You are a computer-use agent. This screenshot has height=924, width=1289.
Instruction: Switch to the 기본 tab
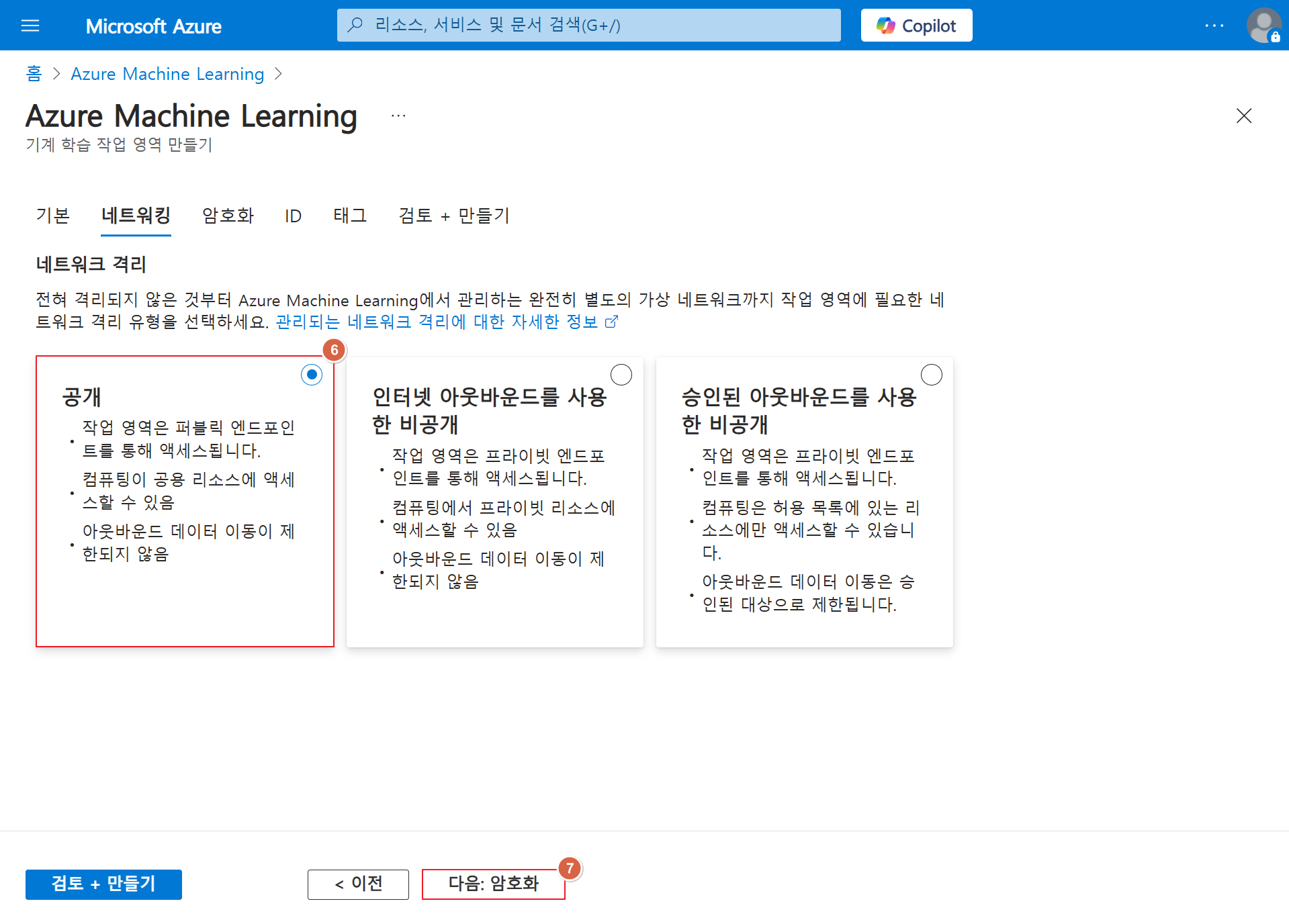[52, 215]
